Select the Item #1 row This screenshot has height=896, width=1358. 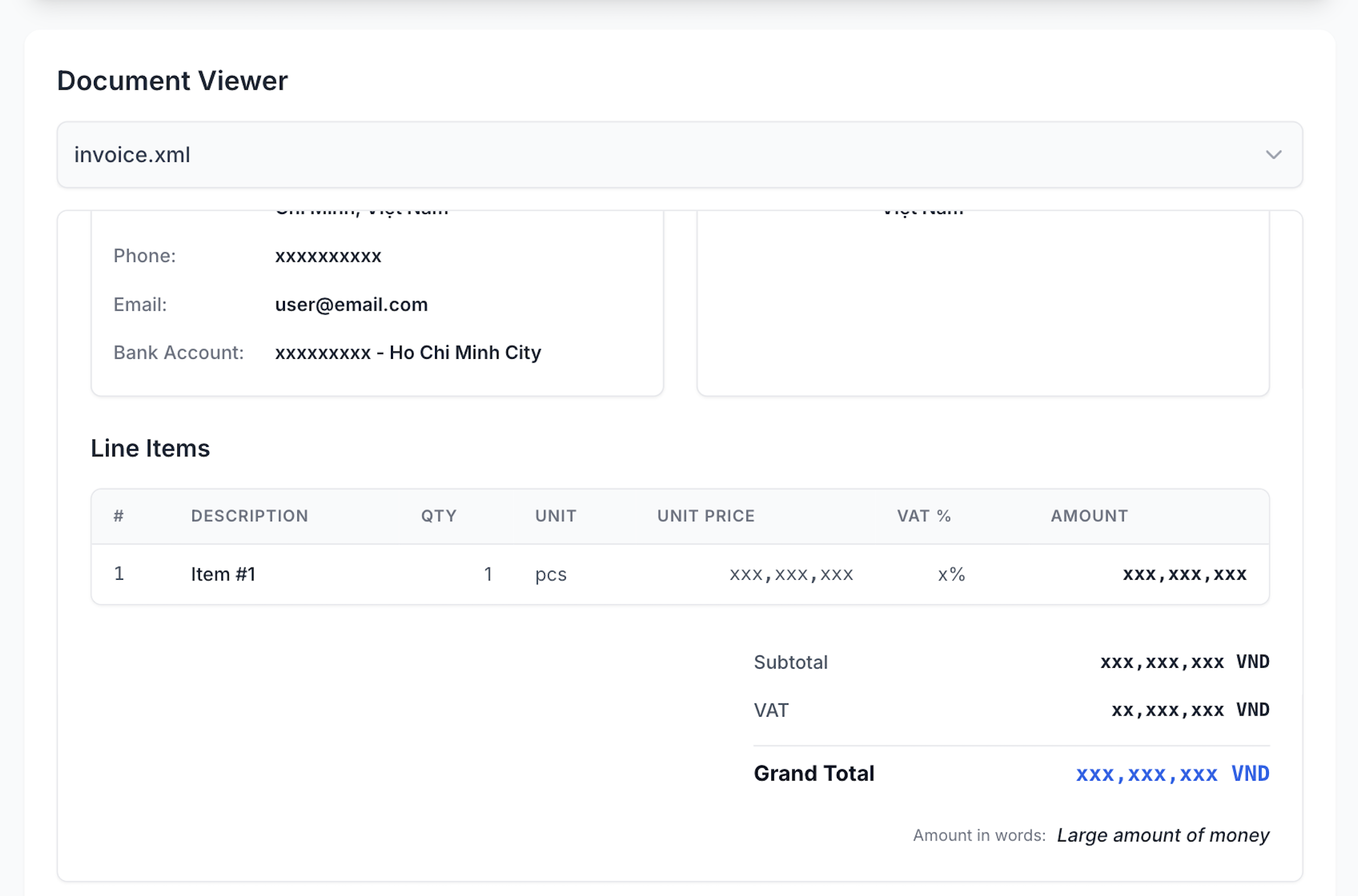(223, 574)
